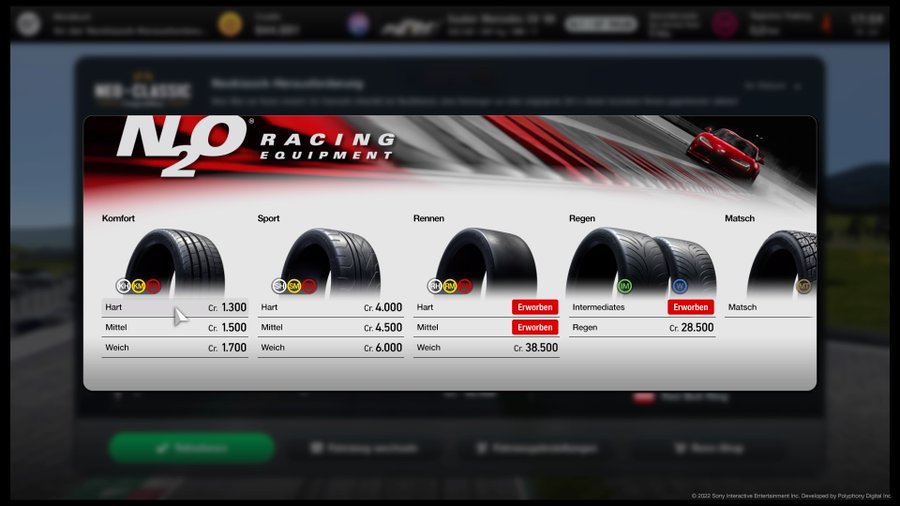Click the yellow SM sport medium badge
900x506 pixels.
point(294,286)
